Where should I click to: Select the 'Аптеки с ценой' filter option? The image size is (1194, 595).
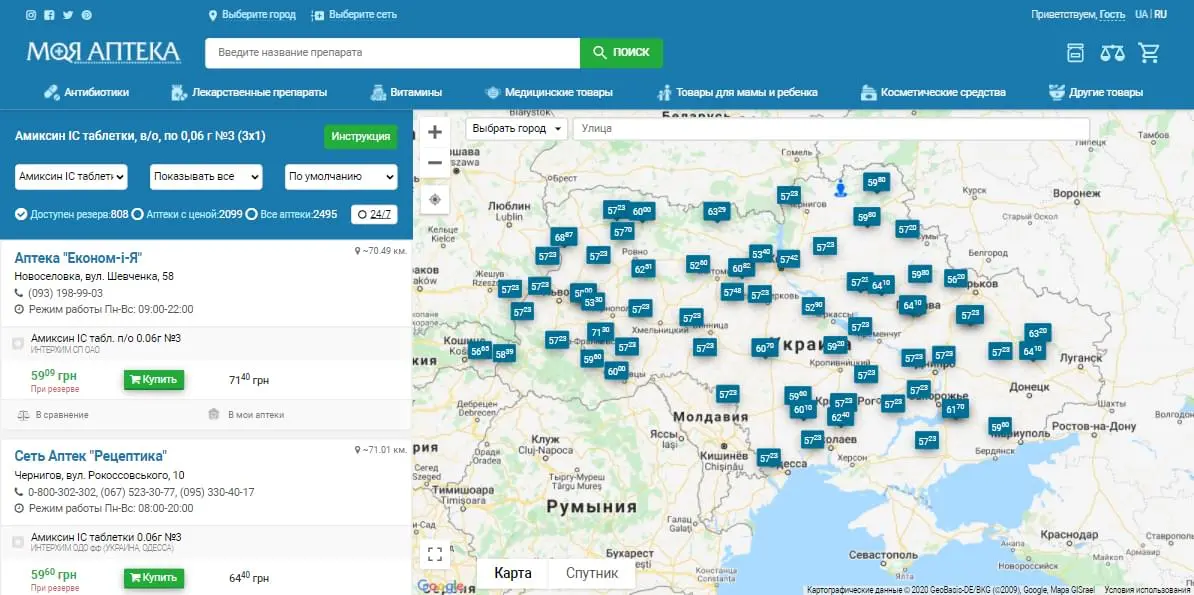pyautogui.click(x=138, y=214)
